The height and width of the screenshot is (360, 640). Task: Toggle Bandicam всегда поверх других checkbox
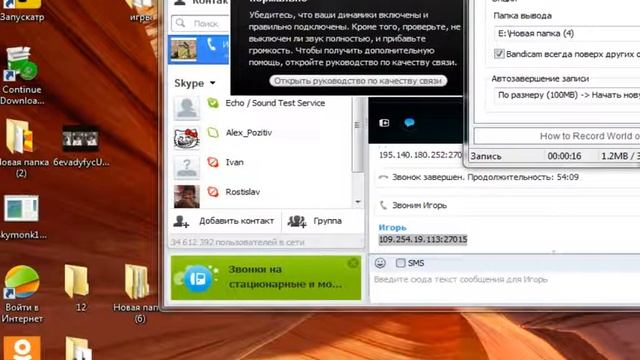click(499, 54)
